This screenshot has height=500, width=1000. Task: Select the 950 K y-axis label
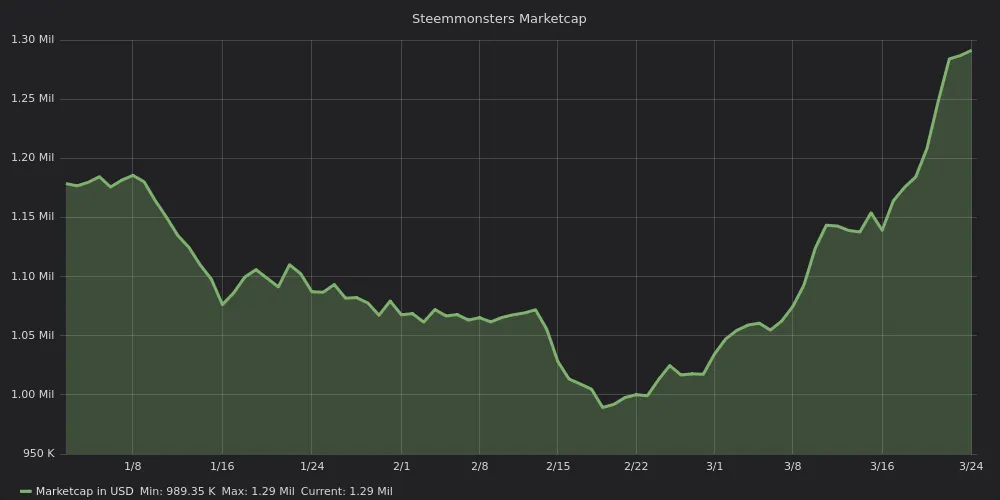click(x=40, y=453)
